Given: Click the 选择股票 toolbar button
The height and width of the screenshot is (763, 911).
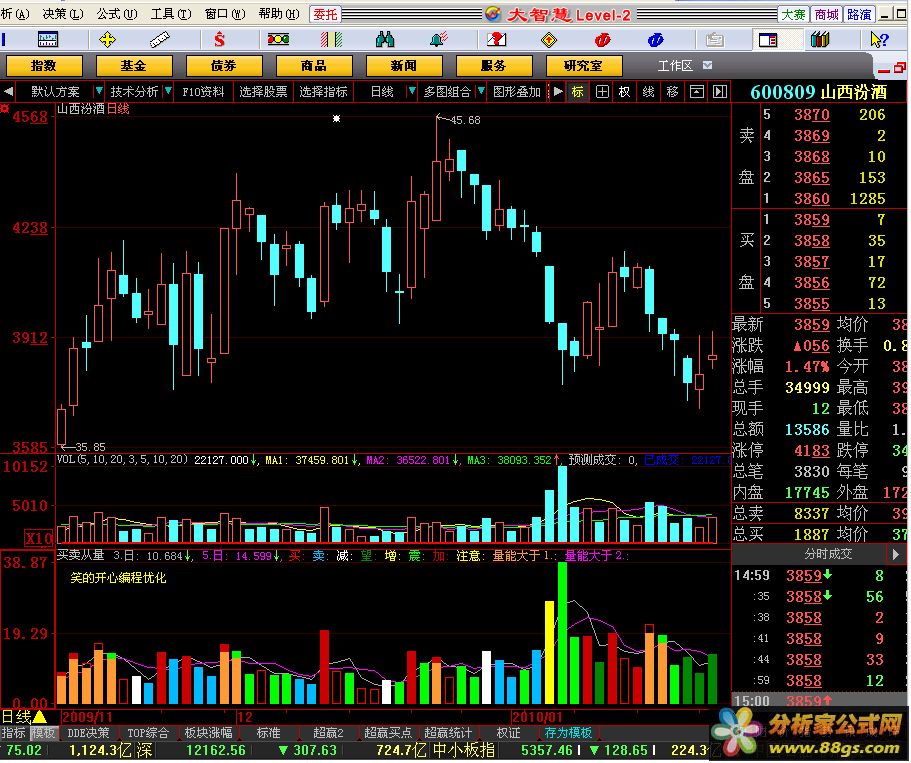Looking at the screenshot, I should click(x=263, y=91).
